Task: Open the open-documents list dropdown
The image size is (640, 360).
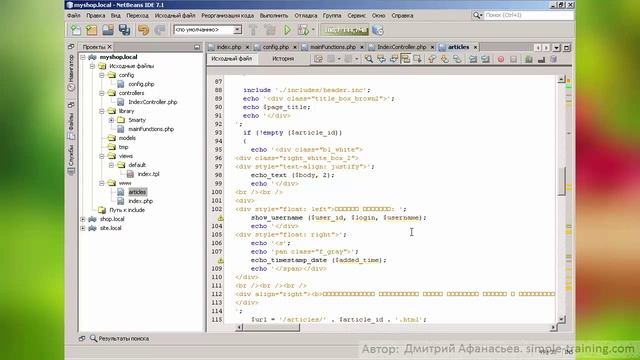Action: pyautogui.click(x=556, y=48)
